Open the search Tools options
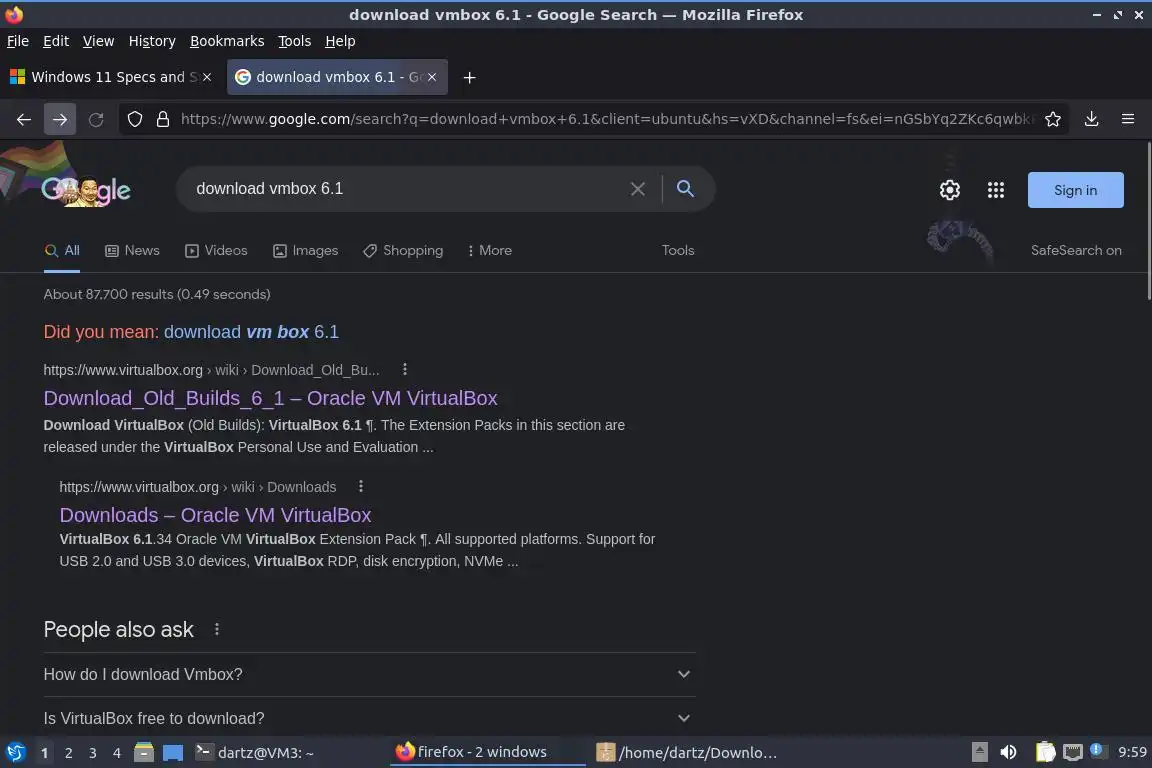1152x768 pixels. pos(677,251)
